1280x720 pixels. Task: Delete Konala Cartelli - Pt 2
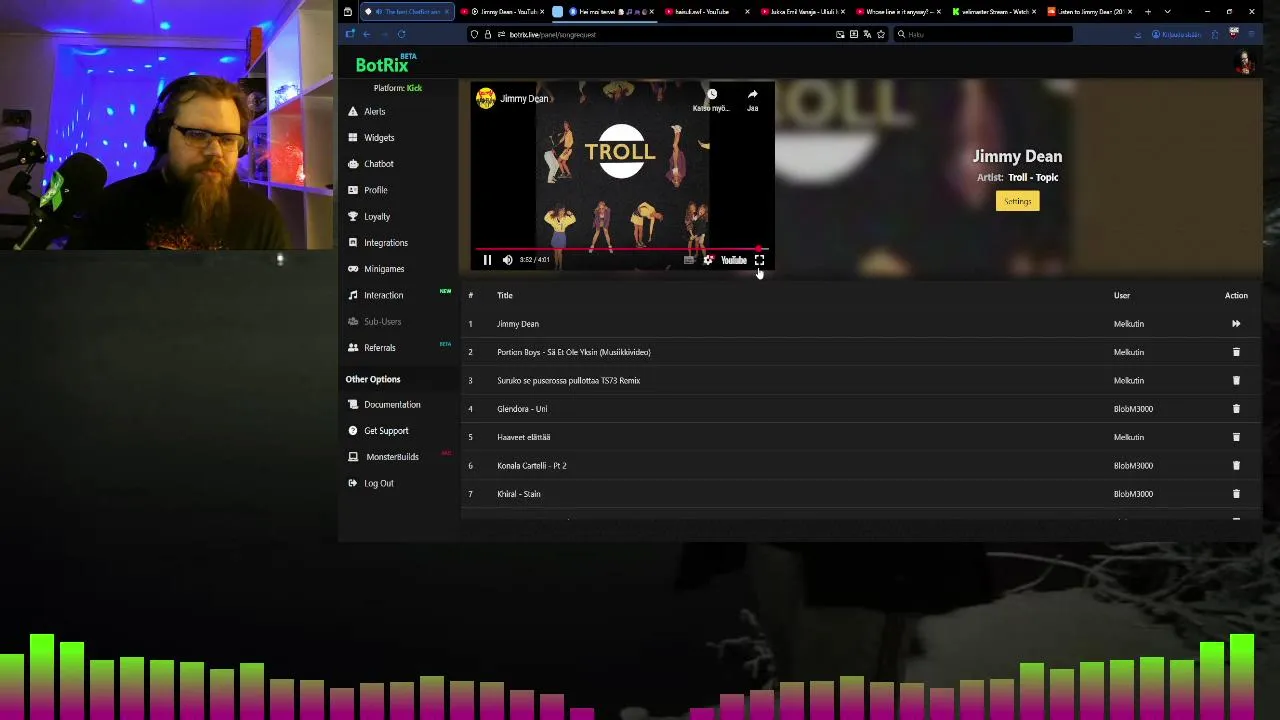coord(1236,465)
